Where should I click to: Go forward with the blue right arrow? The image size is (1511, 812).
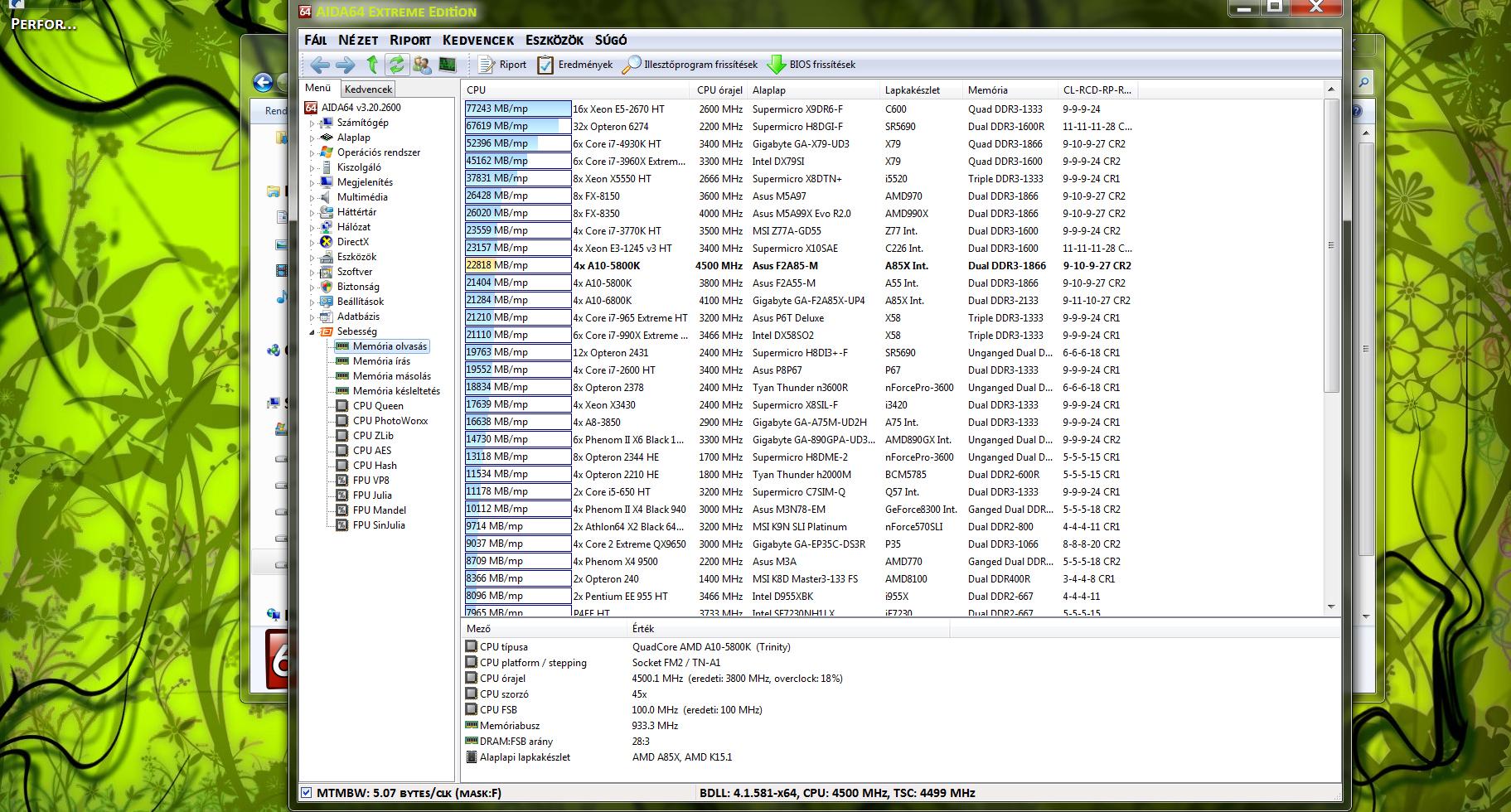coord(345,65)
